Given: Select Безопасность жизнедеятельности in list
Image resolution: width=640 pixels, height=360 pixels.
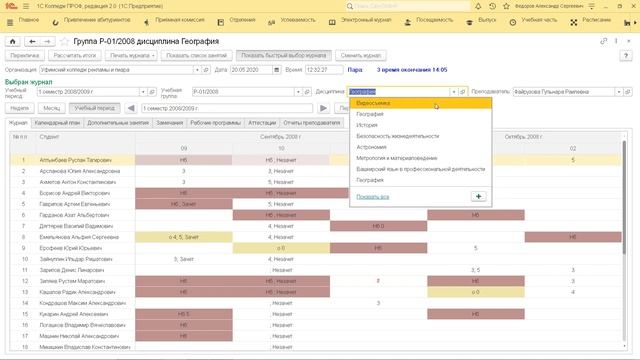Looking at the screenshot, I should click(421, 136).
